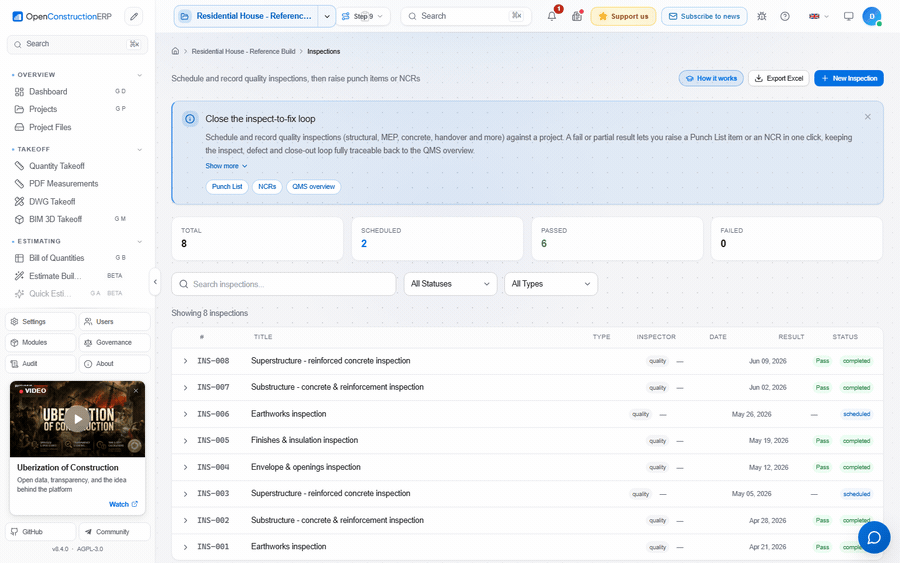Screen dimensions: 900x563
Task: Open Project Files in the sidebar
Action: tap(77, 127)
